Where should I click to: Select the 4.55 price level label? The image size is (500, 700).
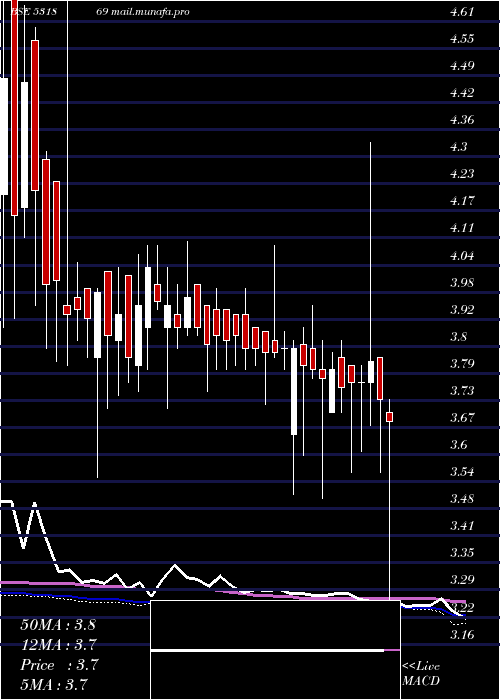tap(462, 39)
